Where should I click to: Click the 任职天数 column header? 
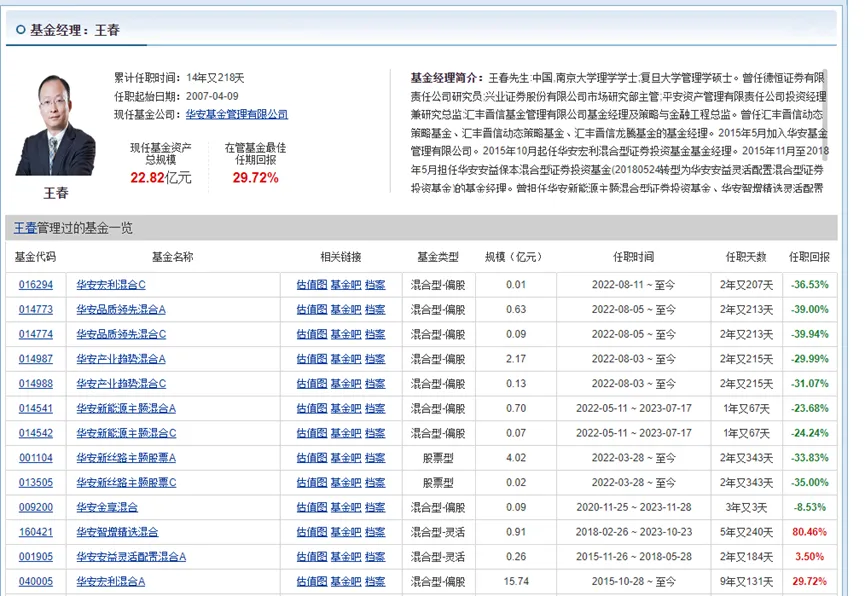click(746, 257)
